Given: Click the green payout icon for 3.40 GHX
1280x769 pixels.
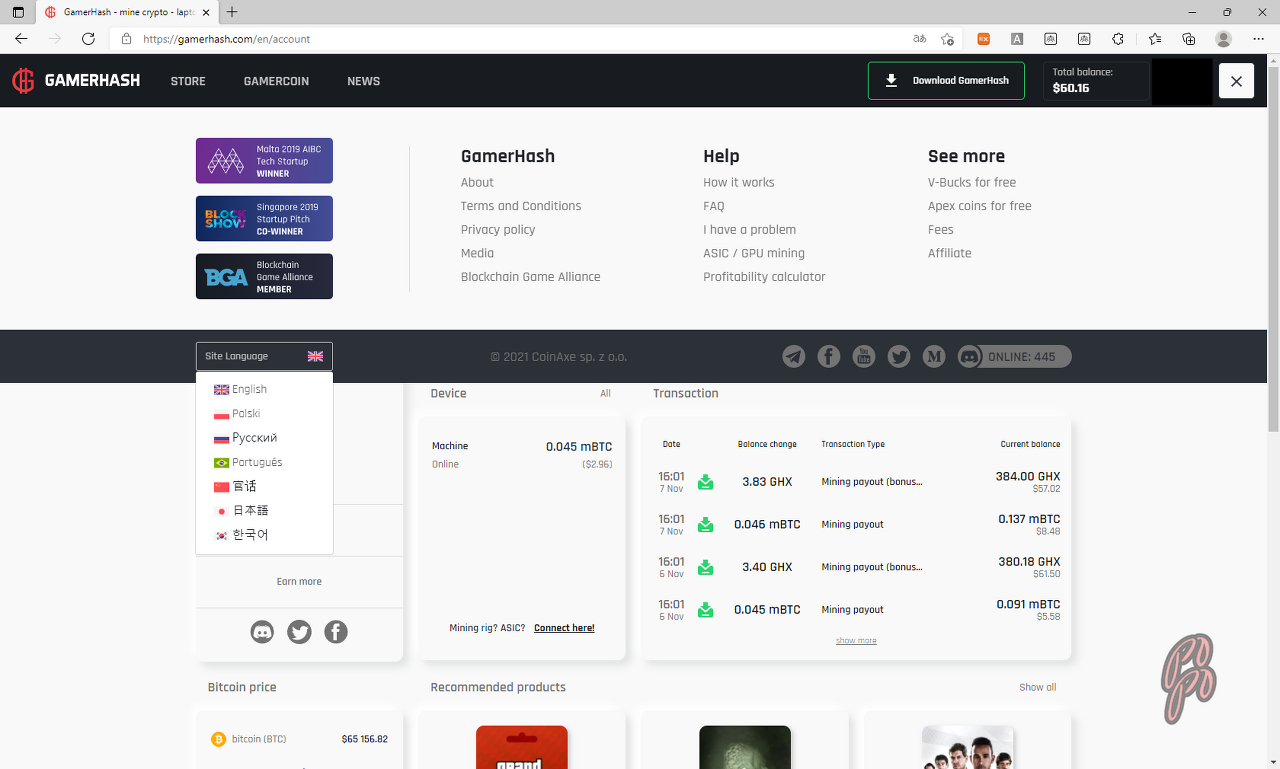Looking at the screenshot, I should 705,567.
